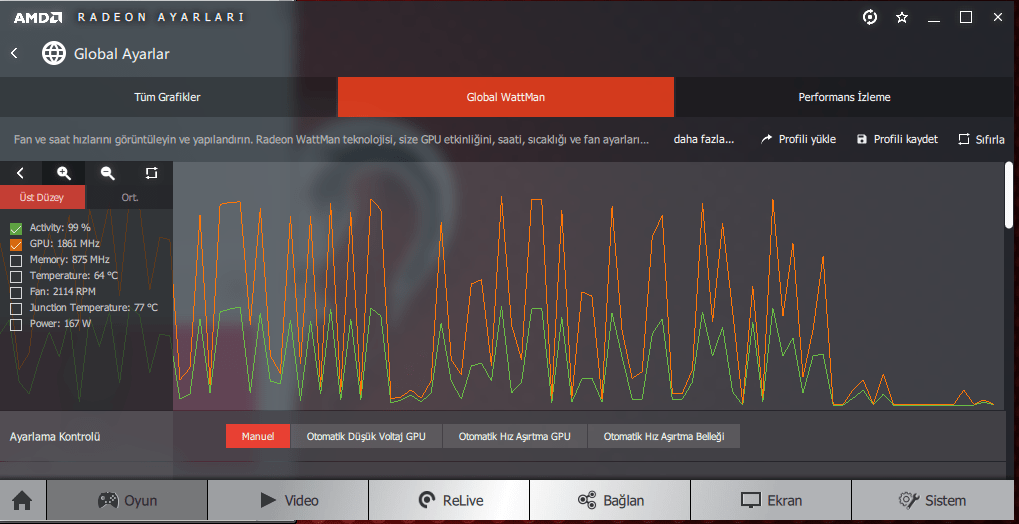Viewport: 1019px width, 524px height.
Task: Open the Bağlan section
Action: click(610, 501)
